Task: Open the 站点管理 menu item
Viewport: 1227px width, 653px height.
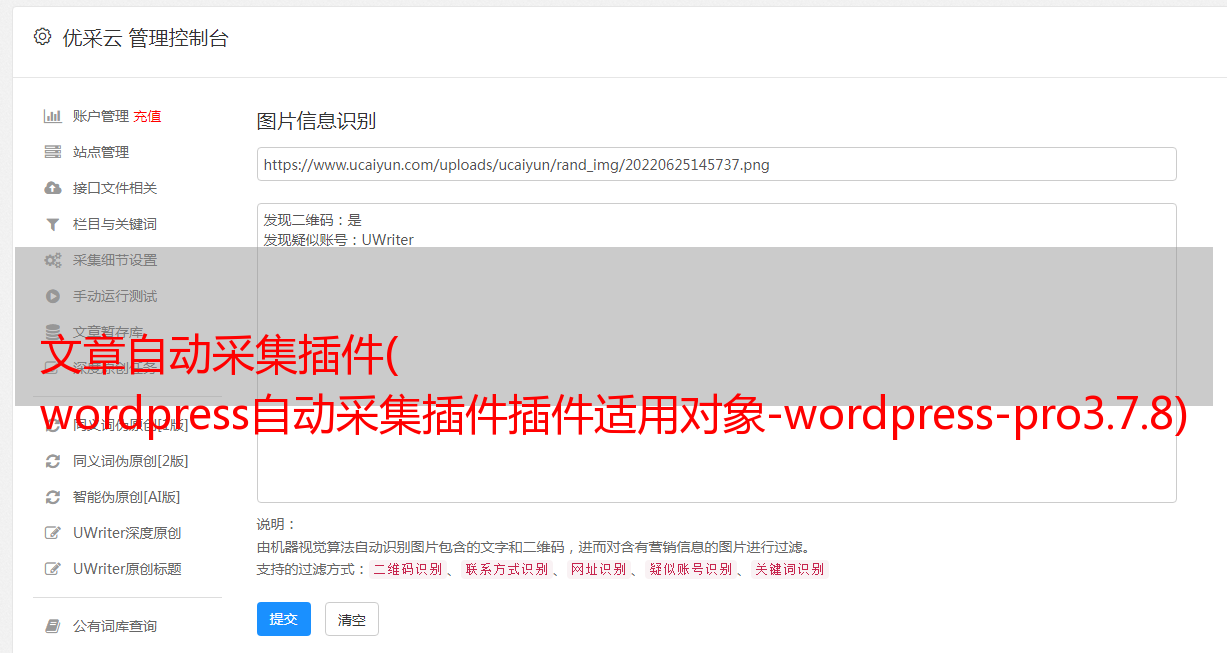Action: (x=101, y=152)
